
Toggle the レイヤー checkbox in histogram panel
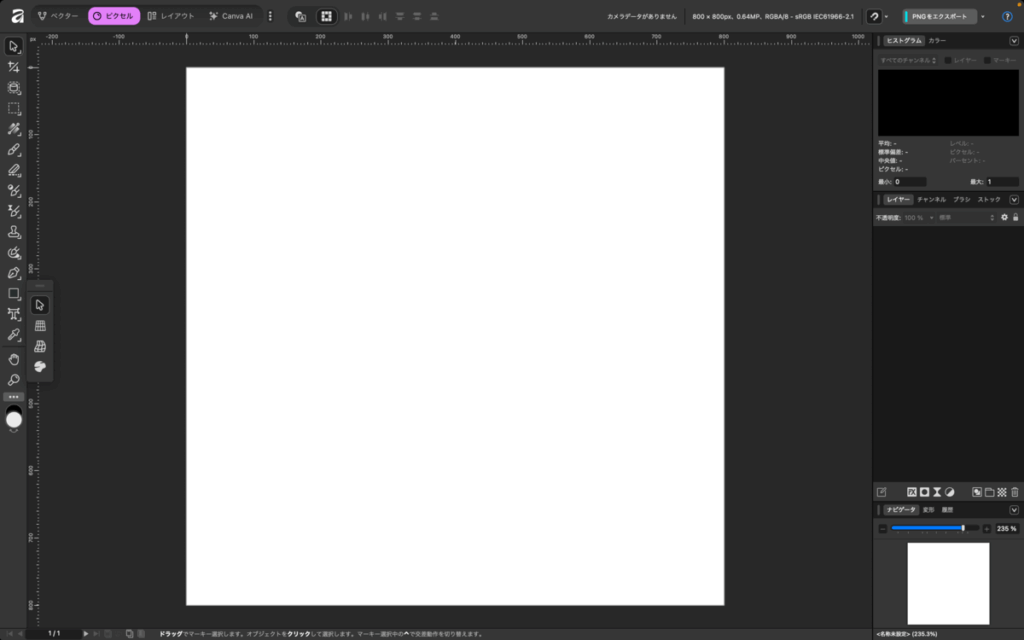point(949,61)
